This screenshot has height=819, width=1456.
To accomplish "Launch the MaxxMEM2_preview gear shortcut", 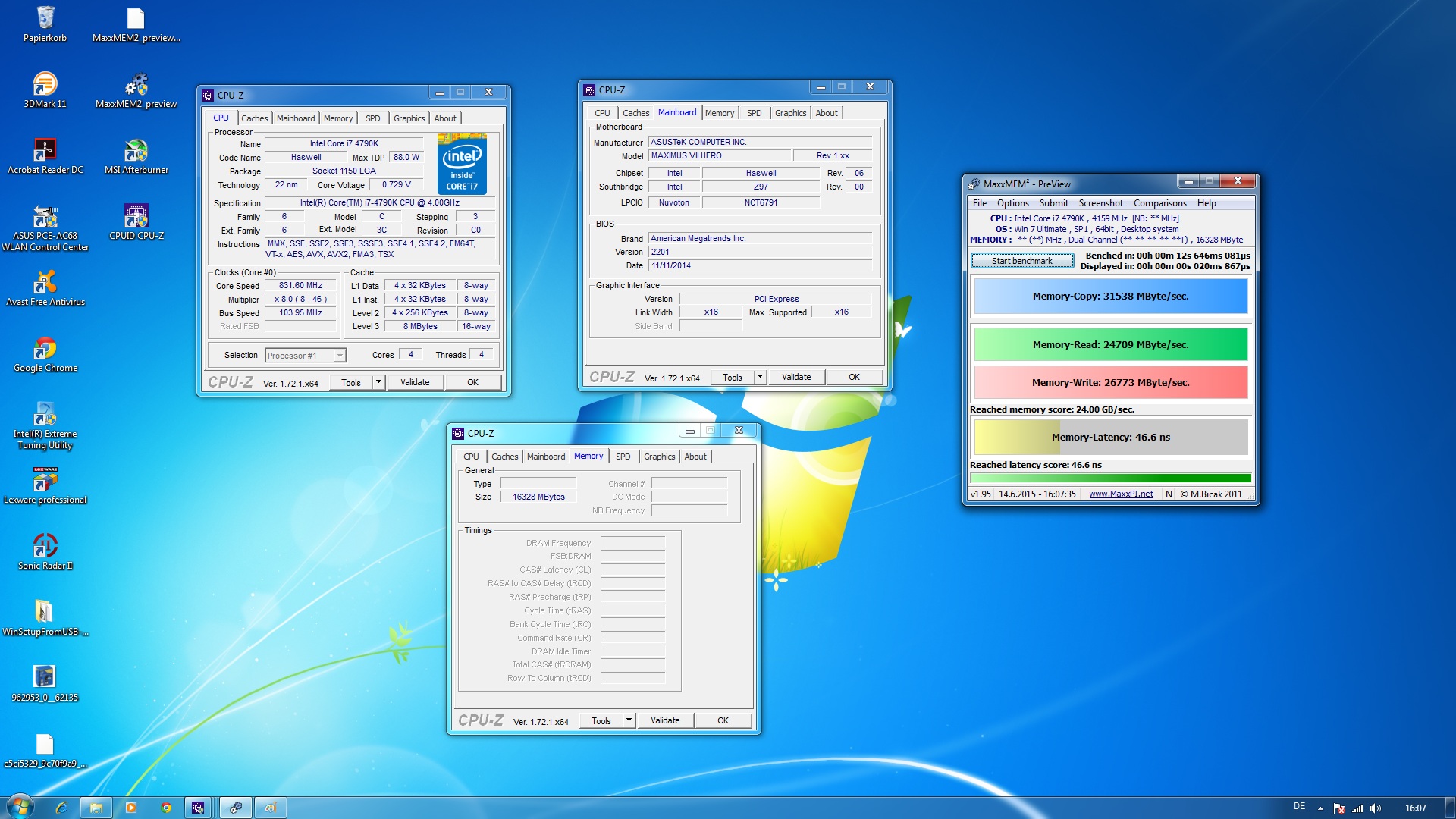I will (x=136, y=90).
